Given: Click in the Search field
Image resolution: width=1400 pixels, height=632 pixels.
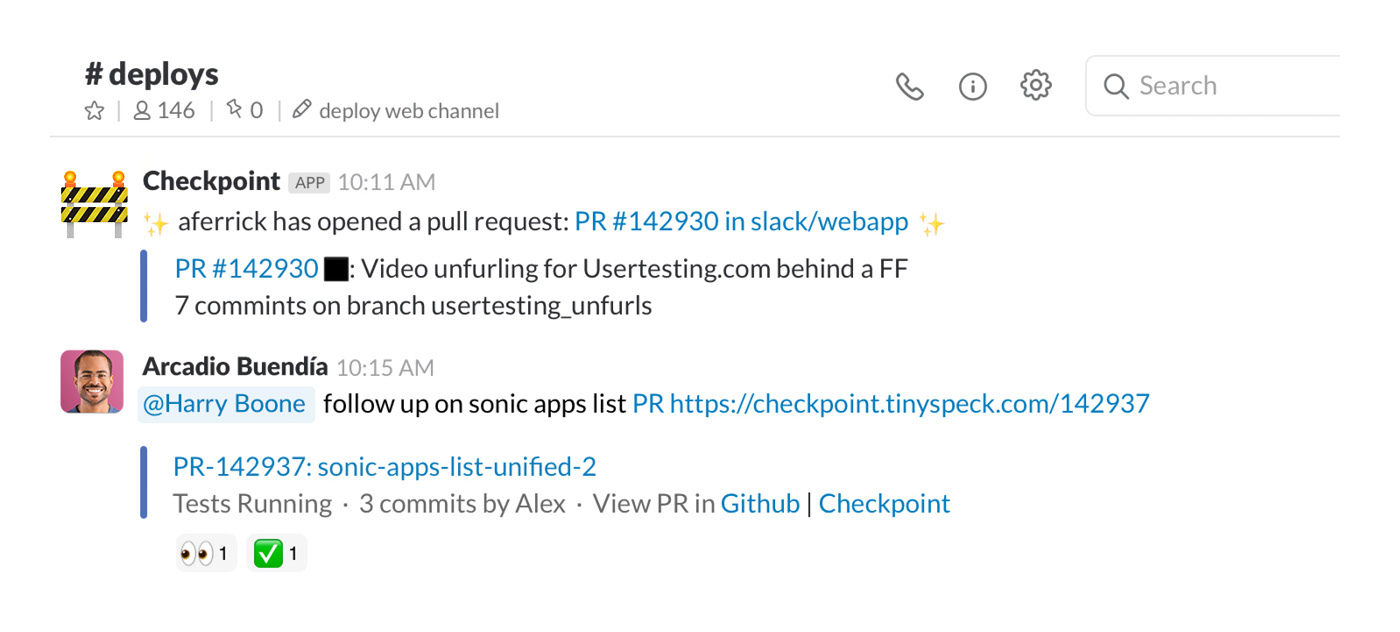Looking at the screenshot, I should [x=1212, y=86].
